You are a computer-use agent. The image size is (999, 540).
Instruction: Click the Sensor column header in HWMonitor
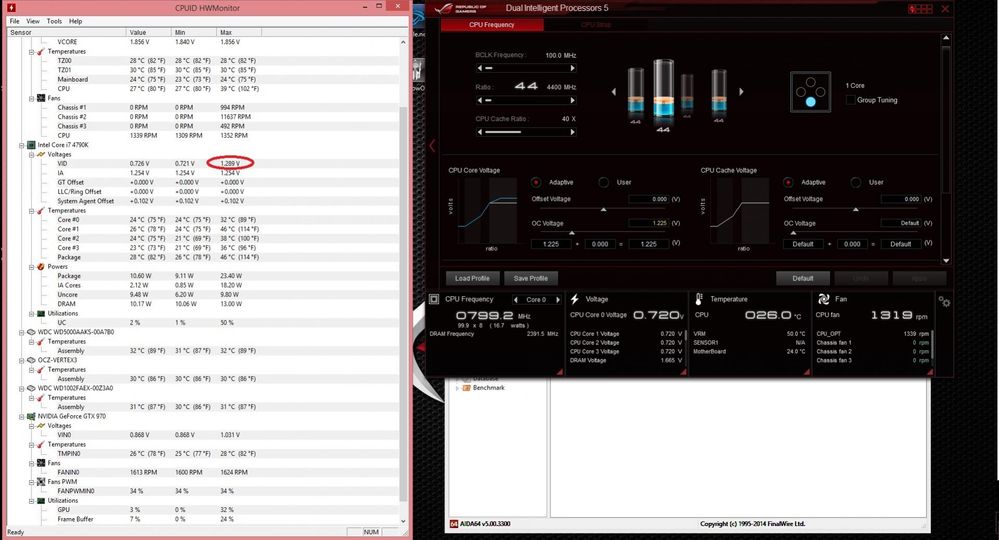[66, 32]
